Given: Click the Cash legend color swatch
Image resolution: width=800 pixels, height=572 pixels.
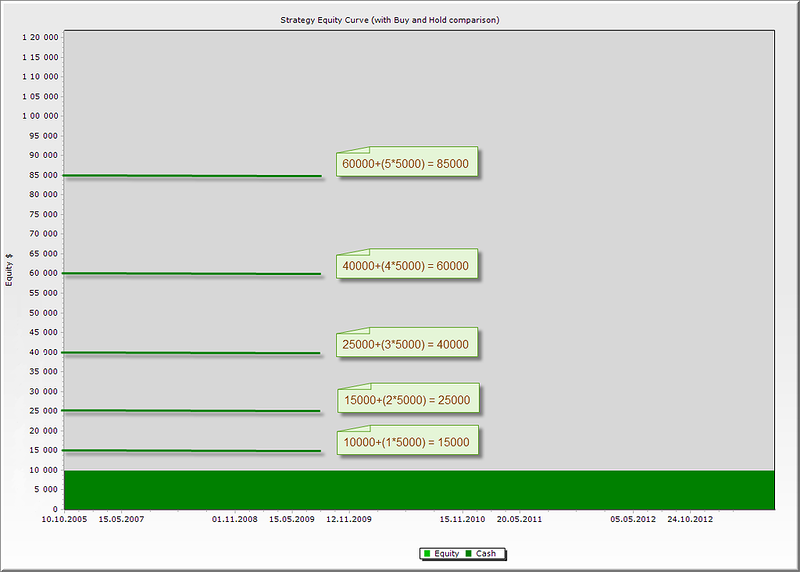Looking at the screenshot, I should pyautogui.click(x=468, y=553).
